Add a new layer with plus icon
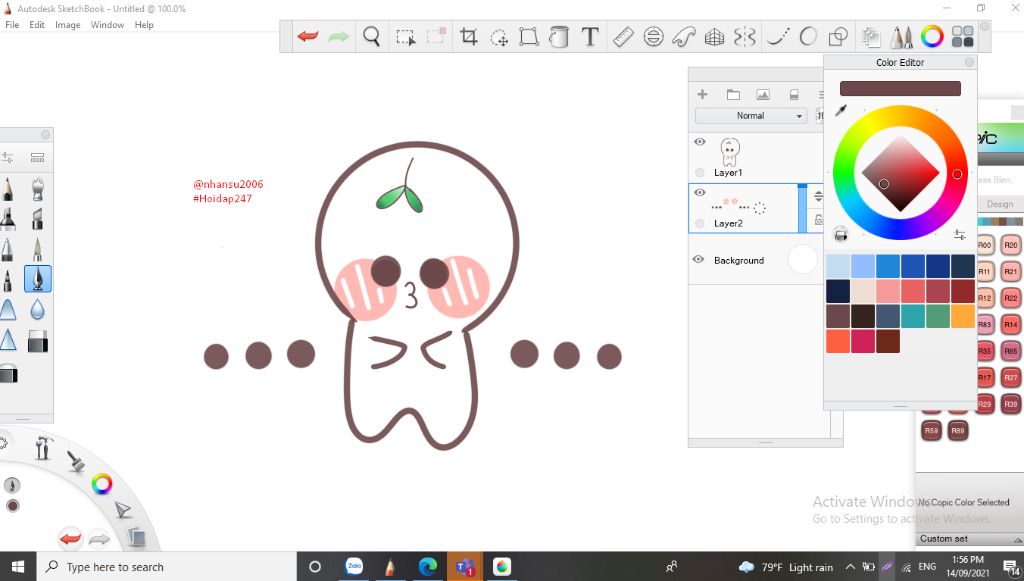1024x581 pixels. 702,94
